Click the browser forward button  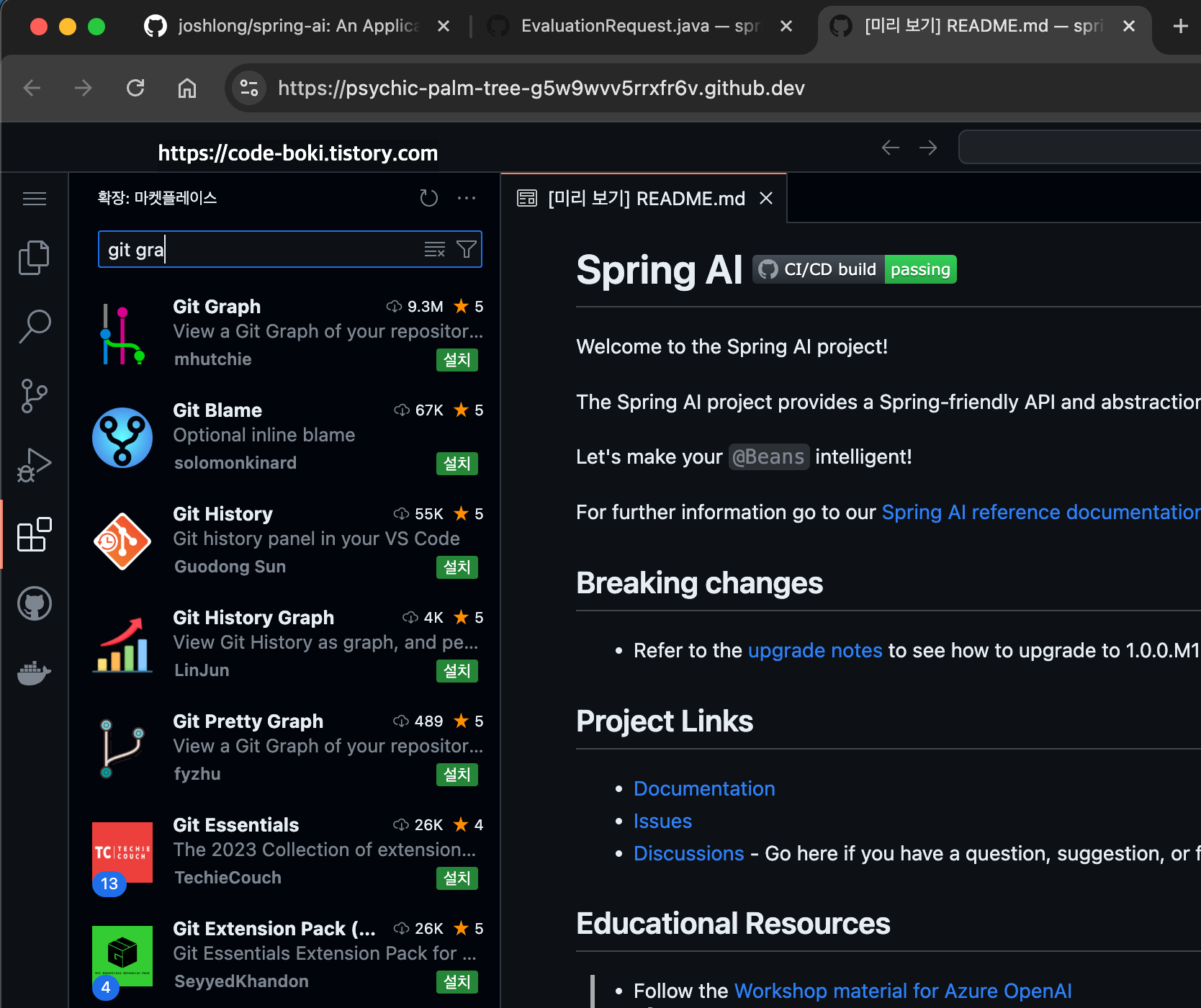[84, 88]
